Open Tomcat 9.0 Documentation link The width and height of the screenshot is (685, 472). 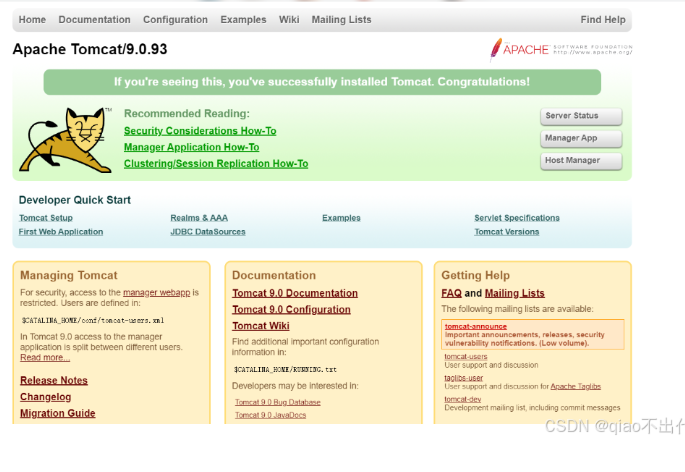(295, 293)
